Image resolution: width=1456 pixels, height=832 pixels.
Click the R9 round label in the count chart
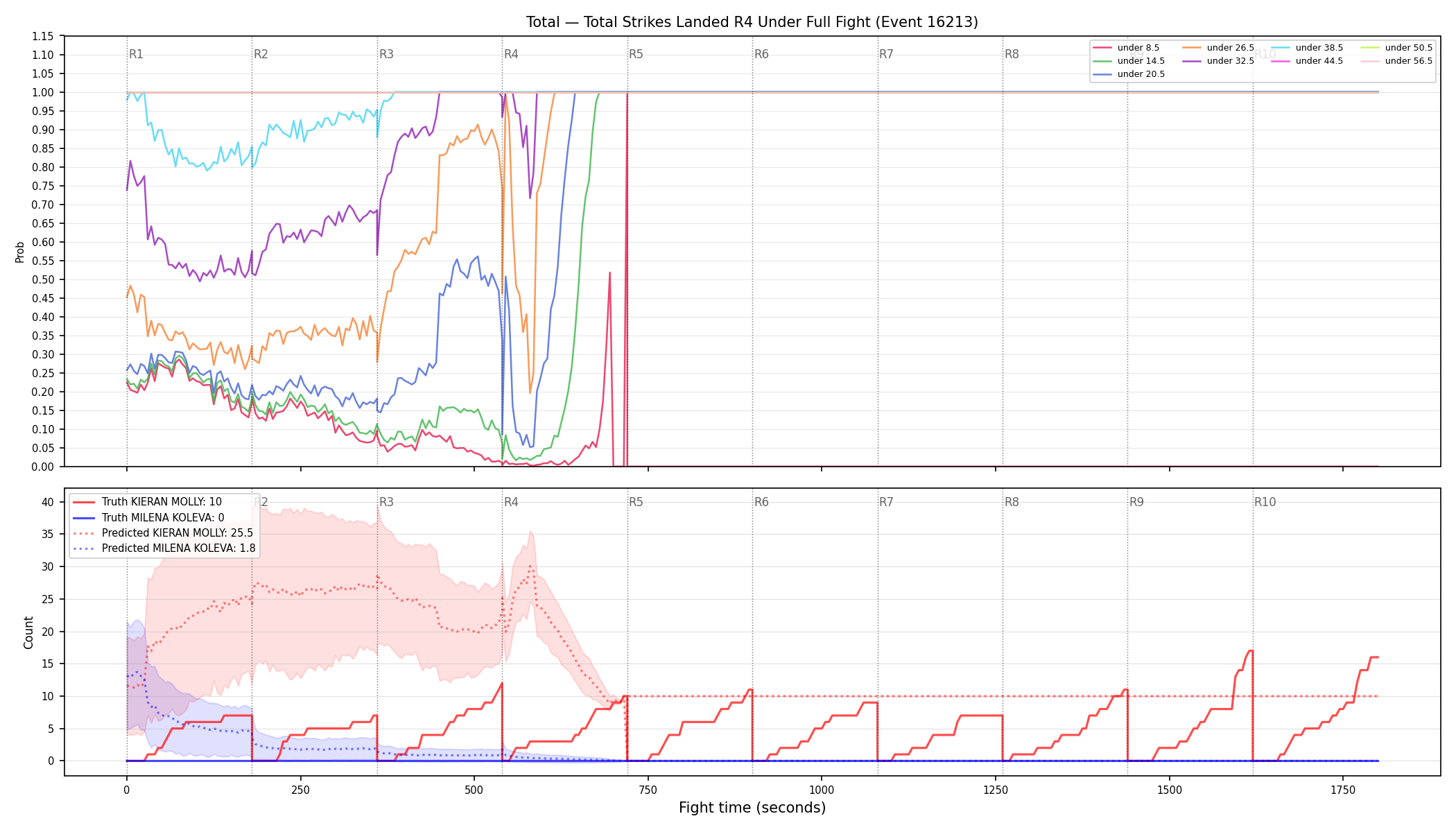click(x=1136, y=502)
